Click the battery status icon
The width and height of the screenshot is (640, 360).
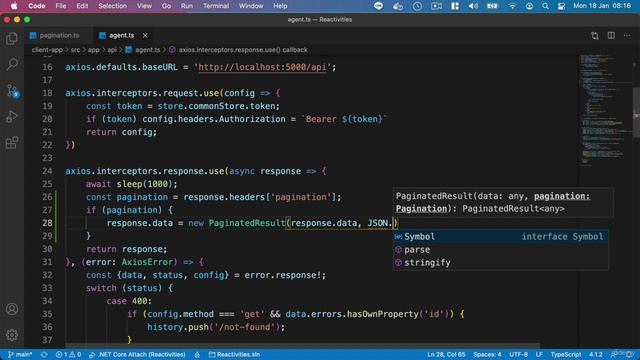[492, 6]
